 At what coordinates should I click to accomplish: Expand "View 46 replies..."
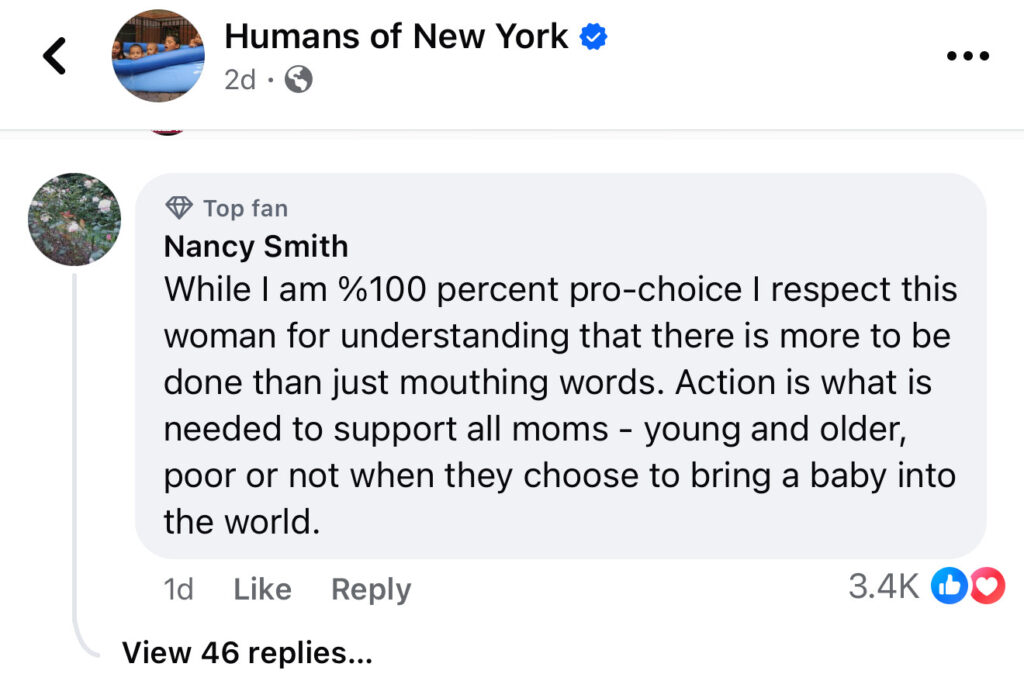(247, 653)
